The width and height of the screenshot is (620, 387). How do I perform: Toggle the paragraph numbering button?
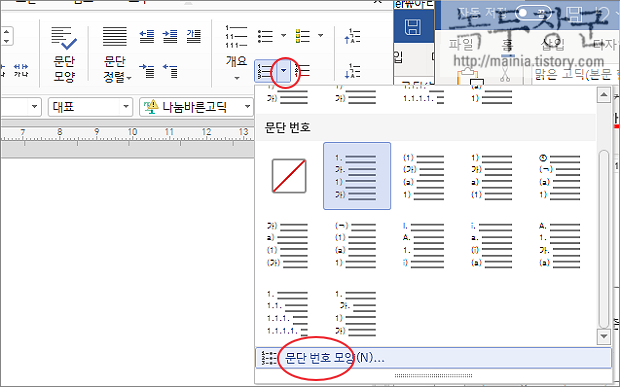pyautogui.click(x=265, y=71)
